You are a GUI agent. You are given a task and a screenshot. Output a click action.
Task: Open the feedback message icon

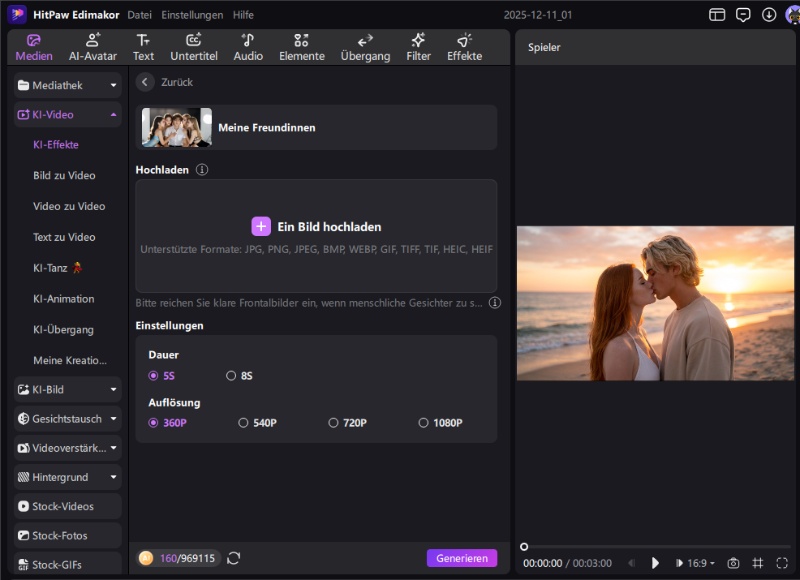coord(743,15)
